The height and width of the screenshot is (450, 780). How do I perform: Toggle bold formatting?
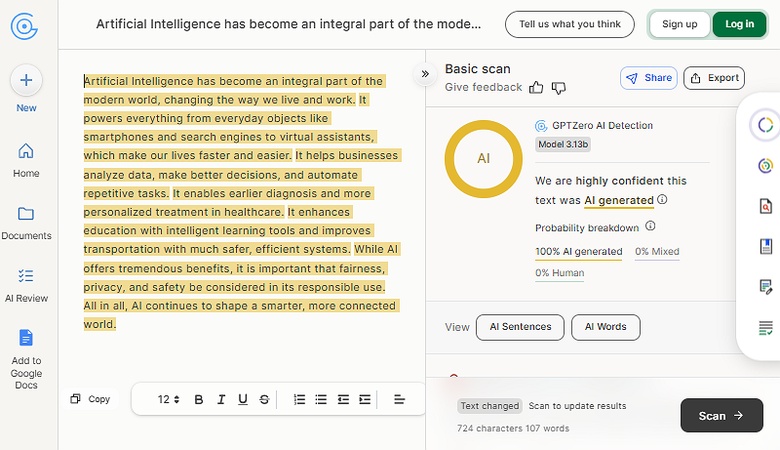(x=198, y=400)
